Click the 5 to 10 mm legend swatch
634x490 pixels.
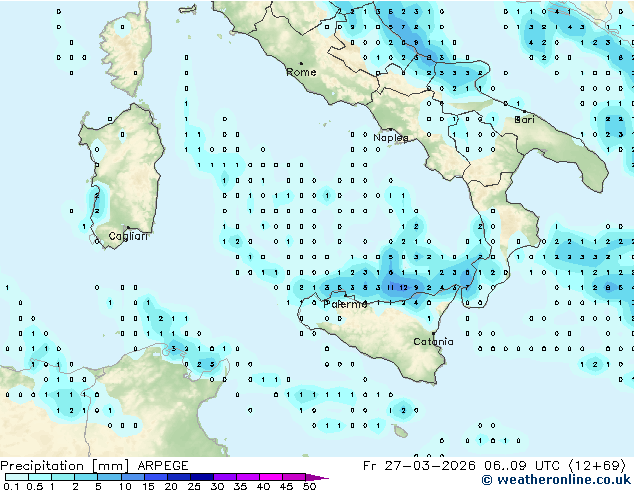click(109, 477)
